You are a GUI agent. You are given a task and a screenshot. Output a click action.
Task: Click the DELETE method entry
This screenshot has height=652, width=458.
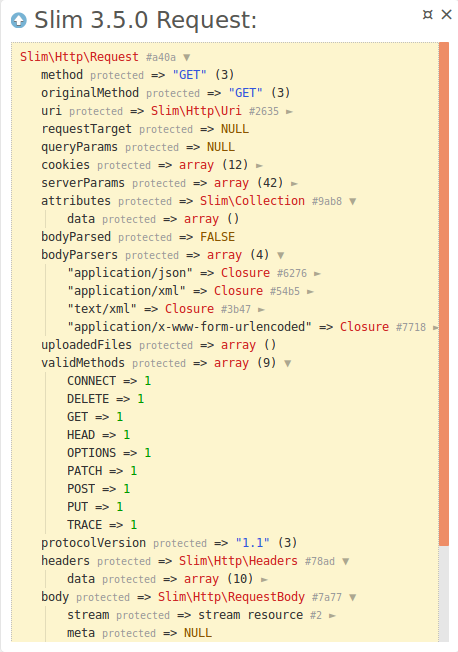pos(105,399)
